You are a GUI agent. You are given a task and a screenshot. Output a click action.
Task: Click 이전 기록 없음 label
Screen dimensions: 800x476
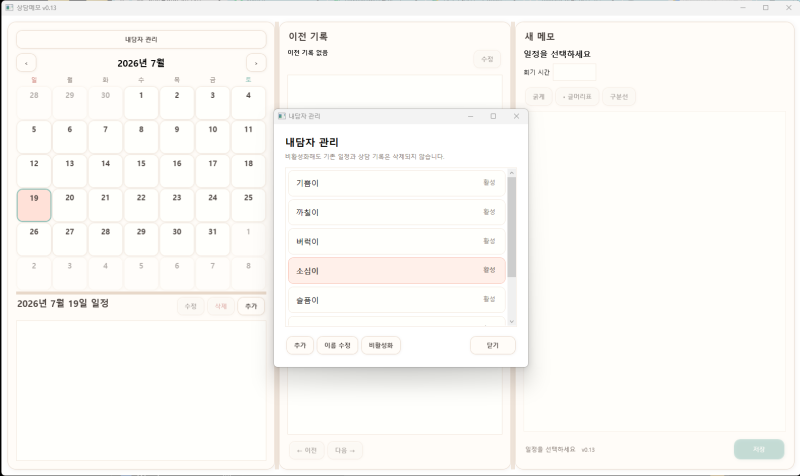308,53
